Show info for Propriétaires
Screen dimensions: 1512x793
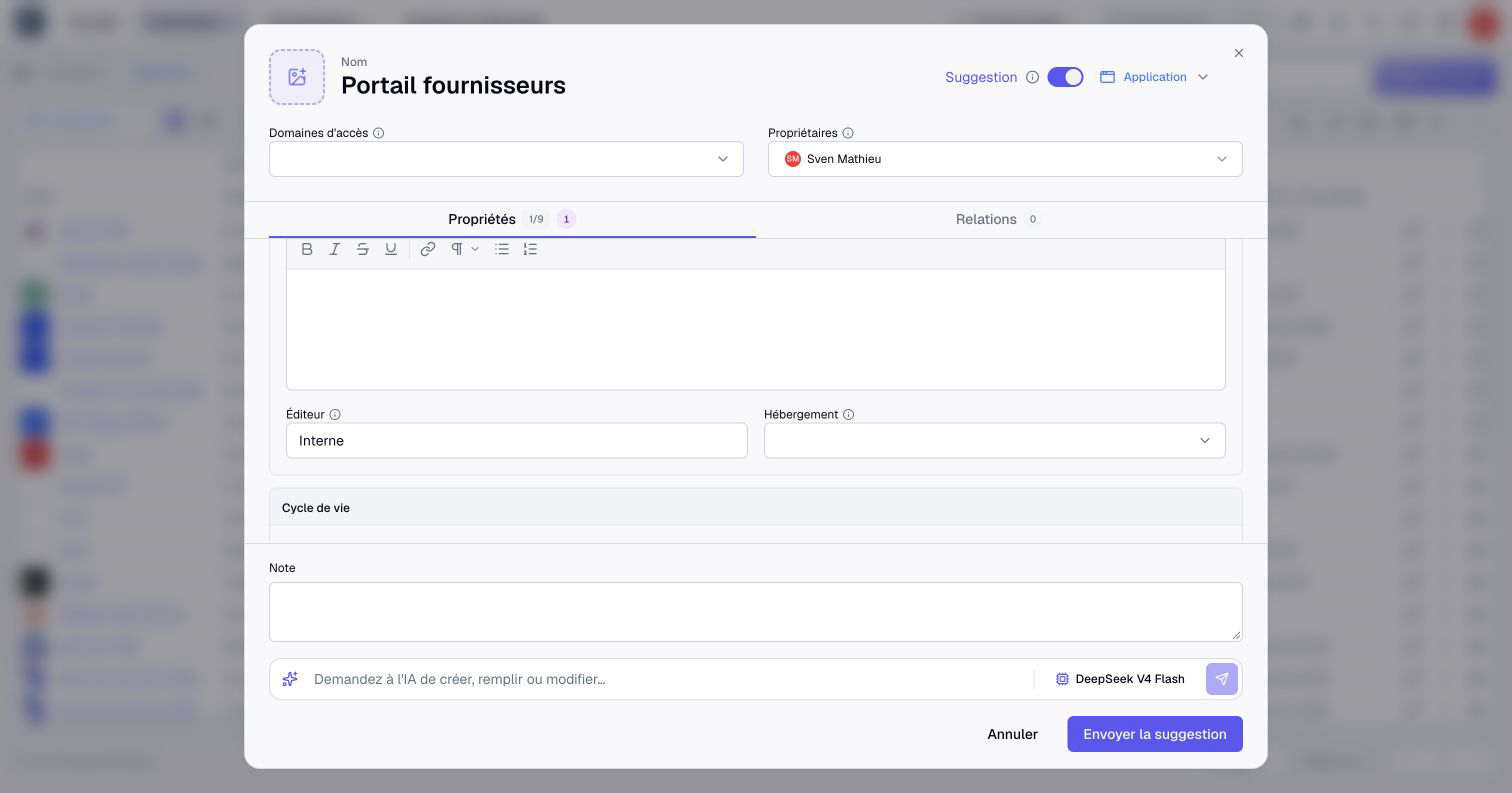848,133
